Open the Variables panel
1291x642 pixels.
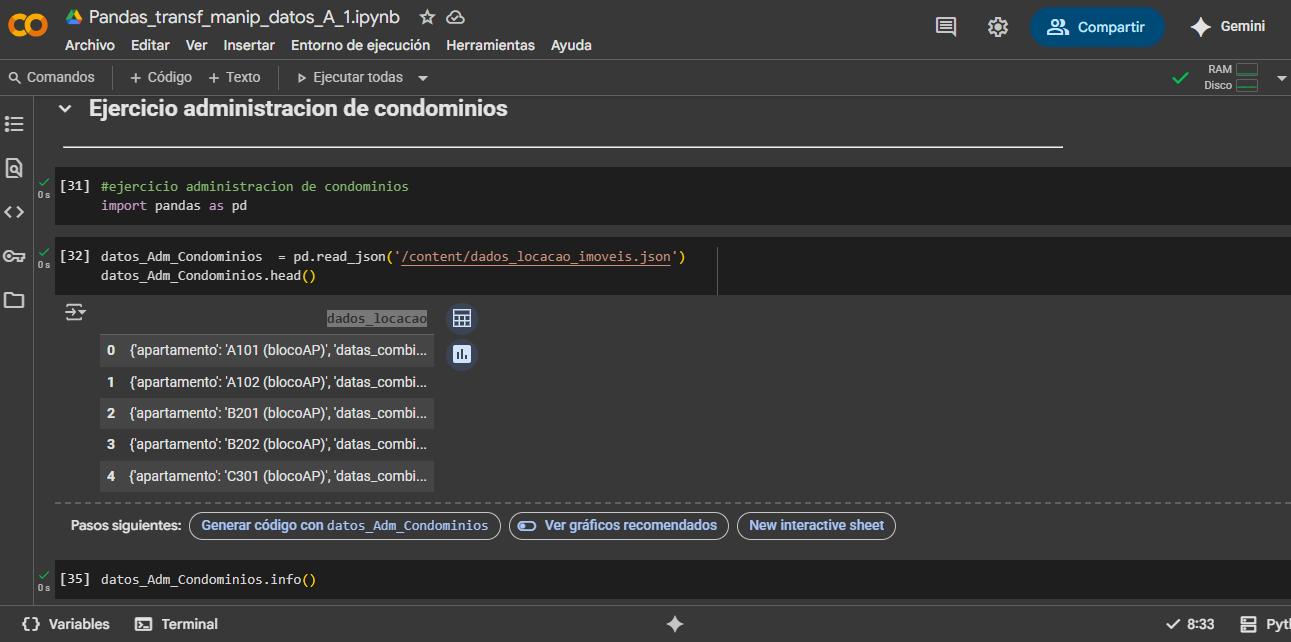[65, 624]
